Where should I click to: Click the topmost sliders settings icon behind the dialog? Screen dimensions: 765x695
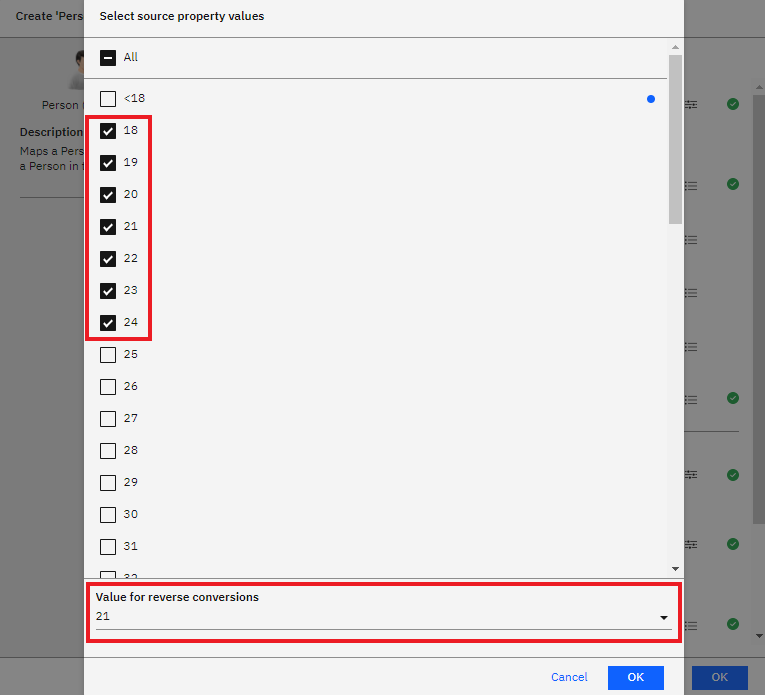tap(692, 104)
